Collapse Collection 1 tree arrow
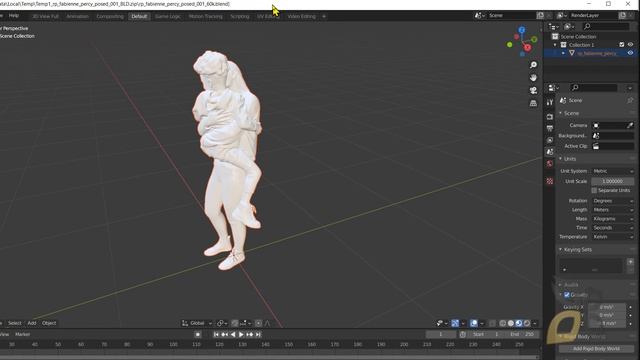 (x=555, y=45)
